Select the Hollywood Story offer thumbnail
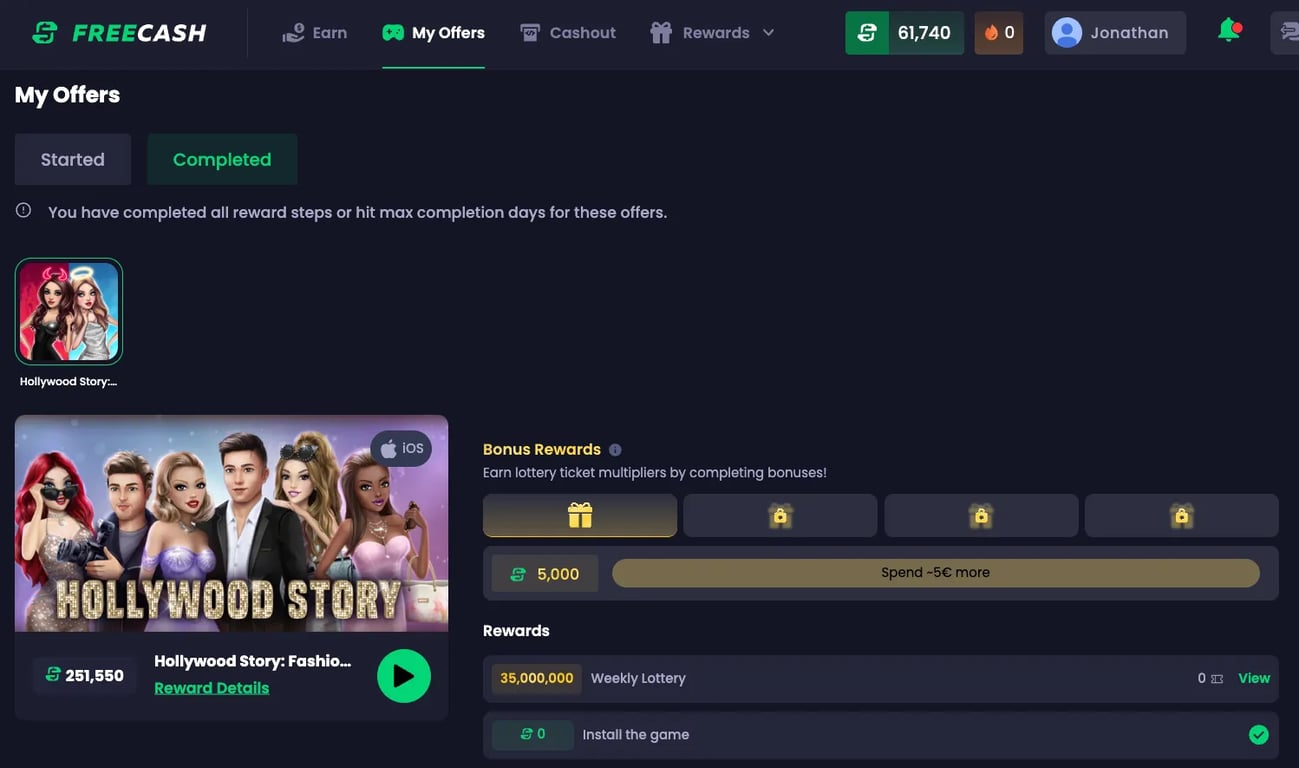Image resolution: width=1299 pixels, height=768 pixels. [x=69, y=312]
